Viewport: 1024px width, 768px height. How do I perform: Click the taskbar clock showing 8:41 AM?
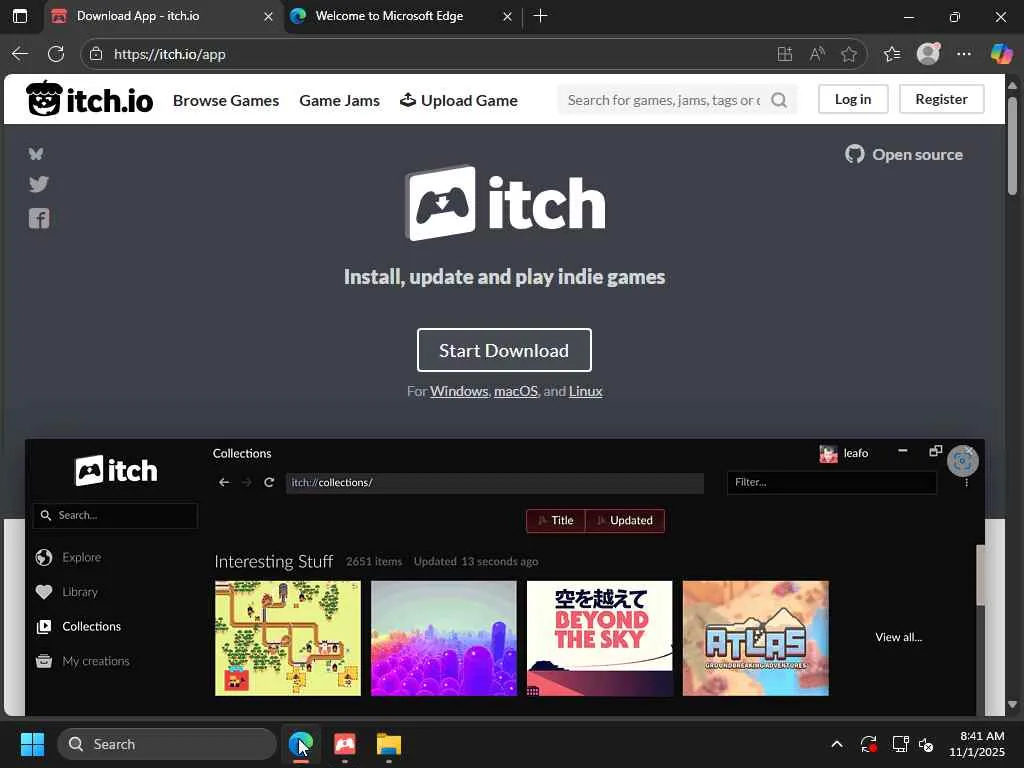tap(977, 744)
